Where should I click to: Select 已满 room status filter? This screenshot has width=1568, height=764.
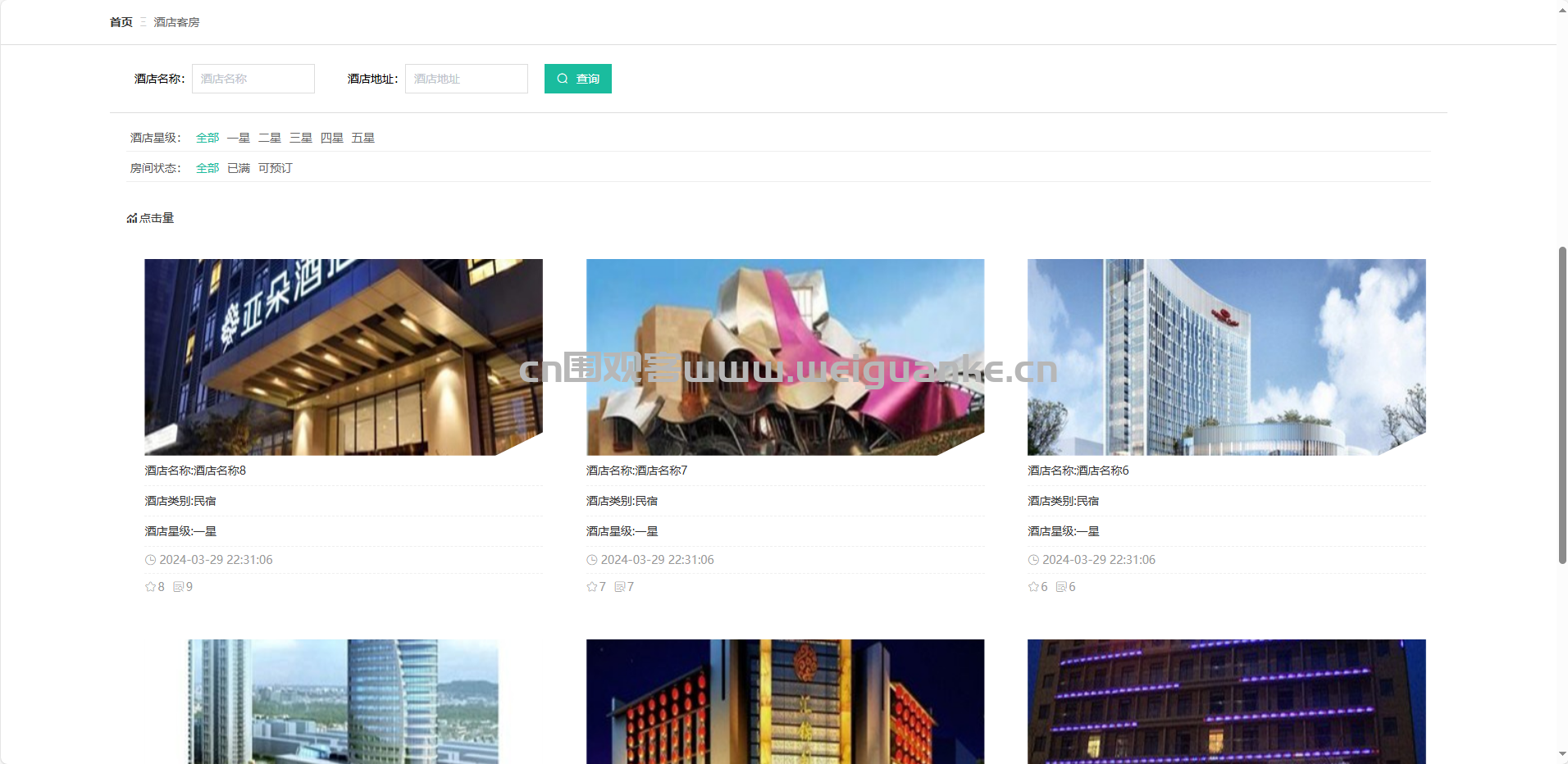click(238, 167)
